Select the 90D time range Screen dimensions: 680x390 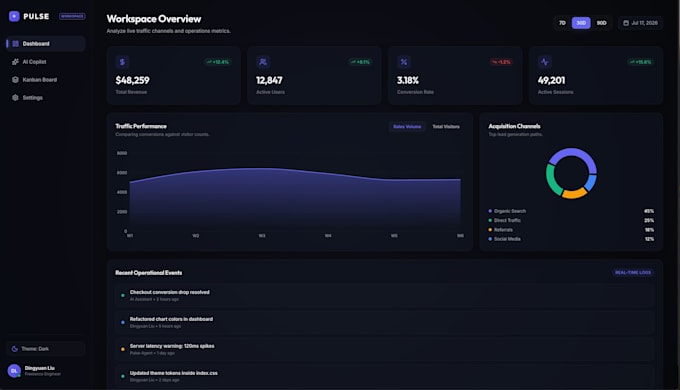[x=602, y=23]
